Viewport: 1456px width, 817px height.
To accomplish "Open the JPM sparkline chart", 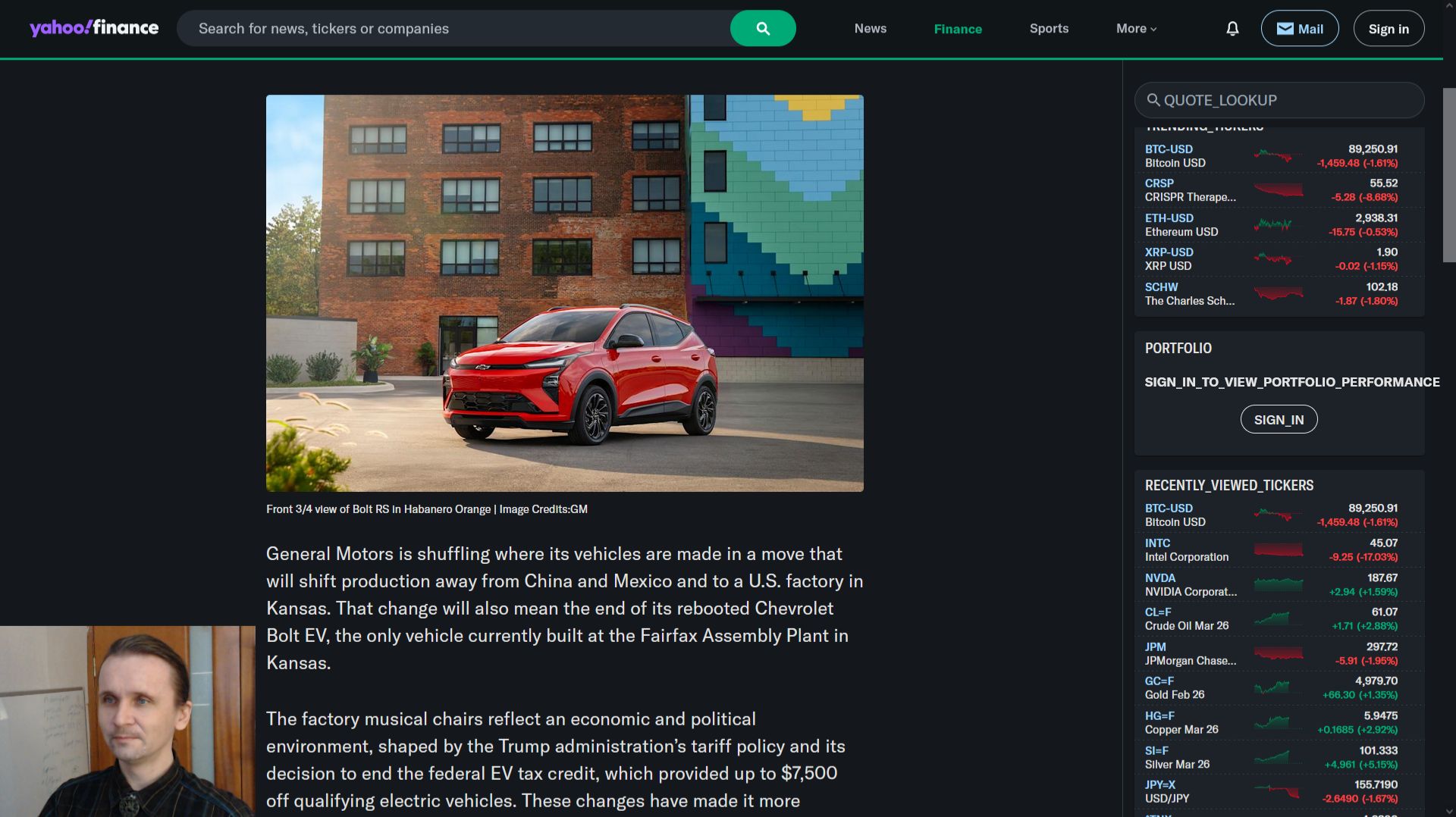I will tap(1279, 653).
